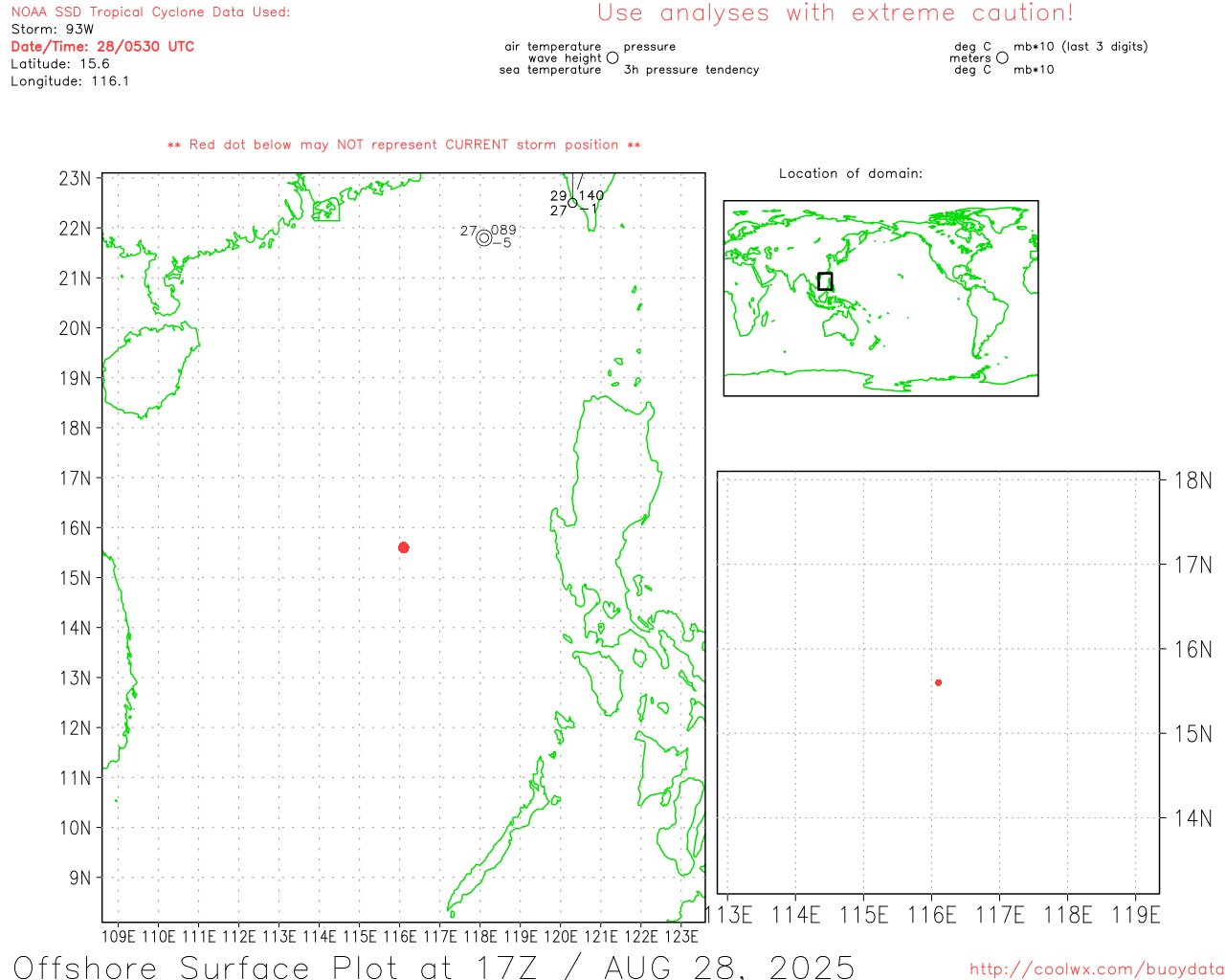Click the 109E longitude label on main map
Image resolution: width=1225 pixels, height=980 pixels.
[119, 936]
